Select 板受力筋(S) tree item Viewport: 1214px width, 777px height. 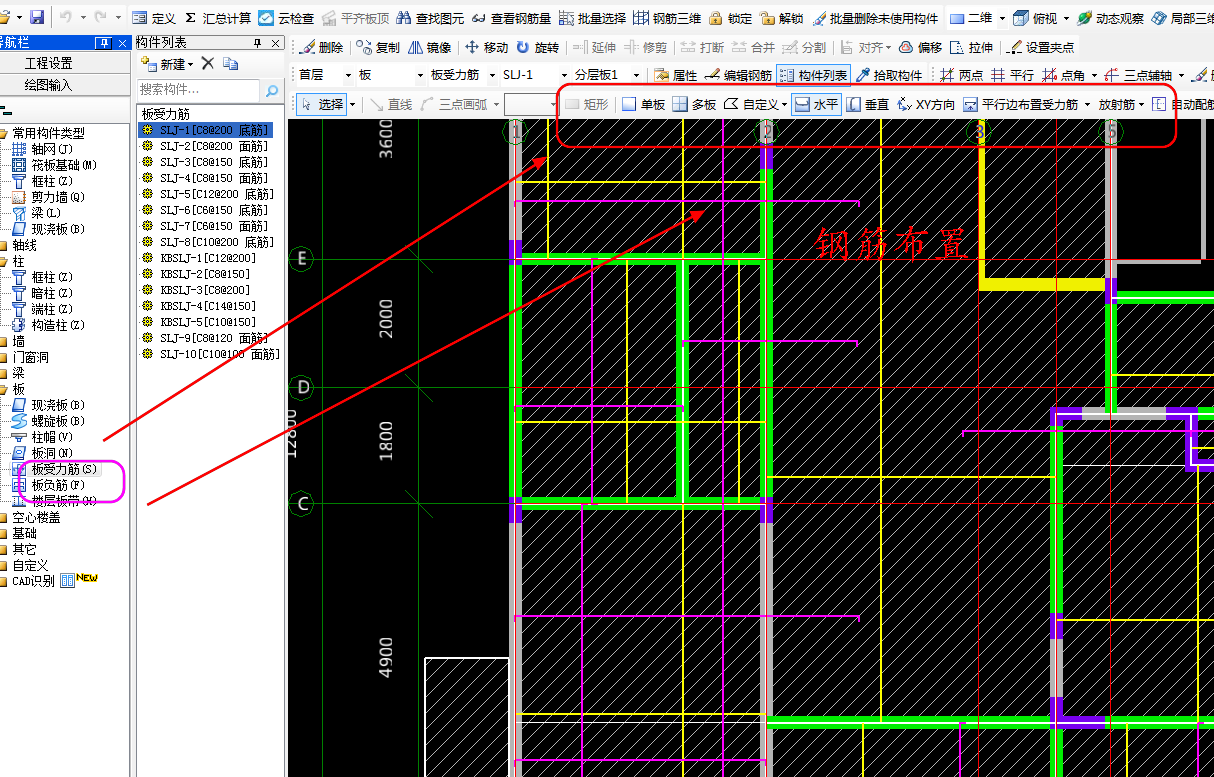[65, 469]
